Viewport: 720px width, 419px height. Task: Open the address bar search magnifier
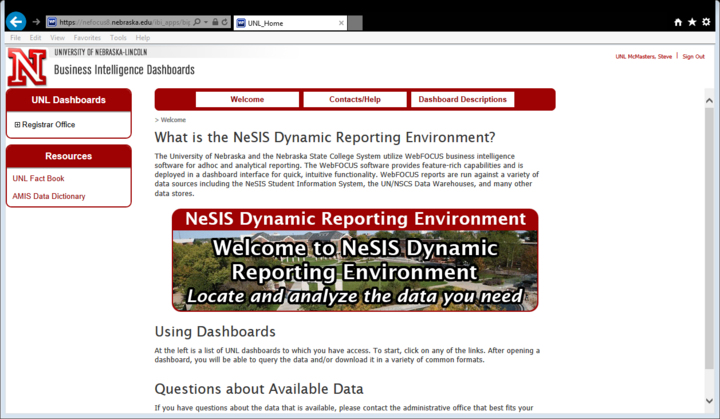point(197,22)
